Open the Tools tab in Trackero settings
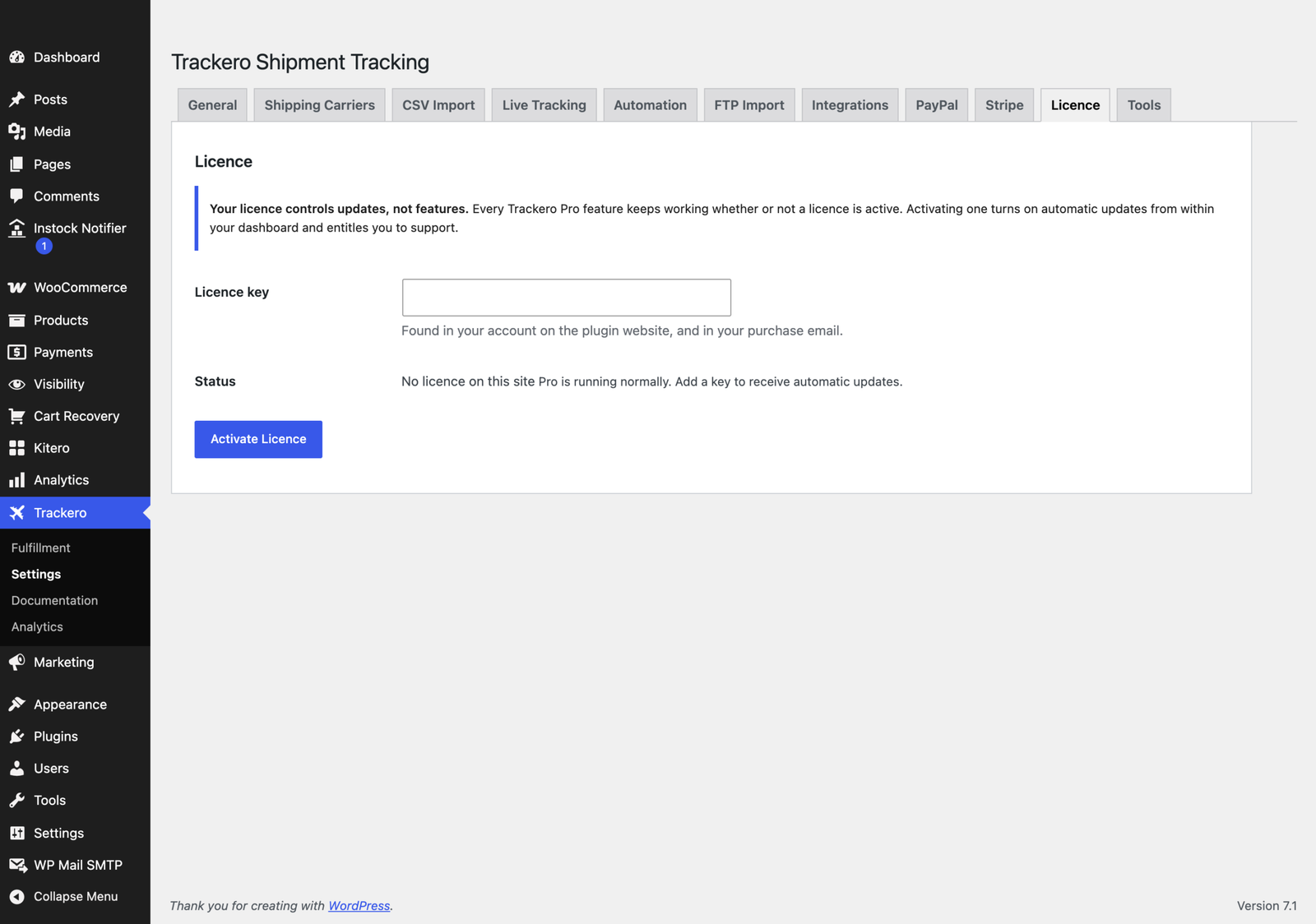Screen dimensions: 1316x924 pyautogui.click(x=1144, y=105)
